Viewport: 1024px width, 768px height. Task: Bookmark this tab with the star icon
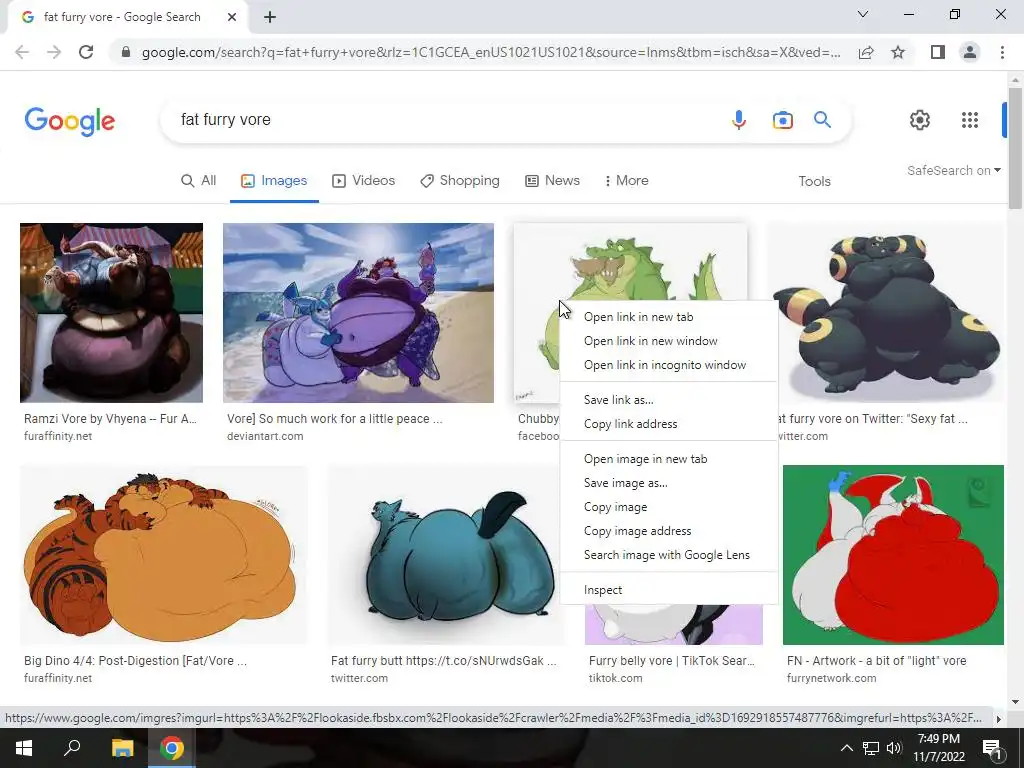pos(898,52)
